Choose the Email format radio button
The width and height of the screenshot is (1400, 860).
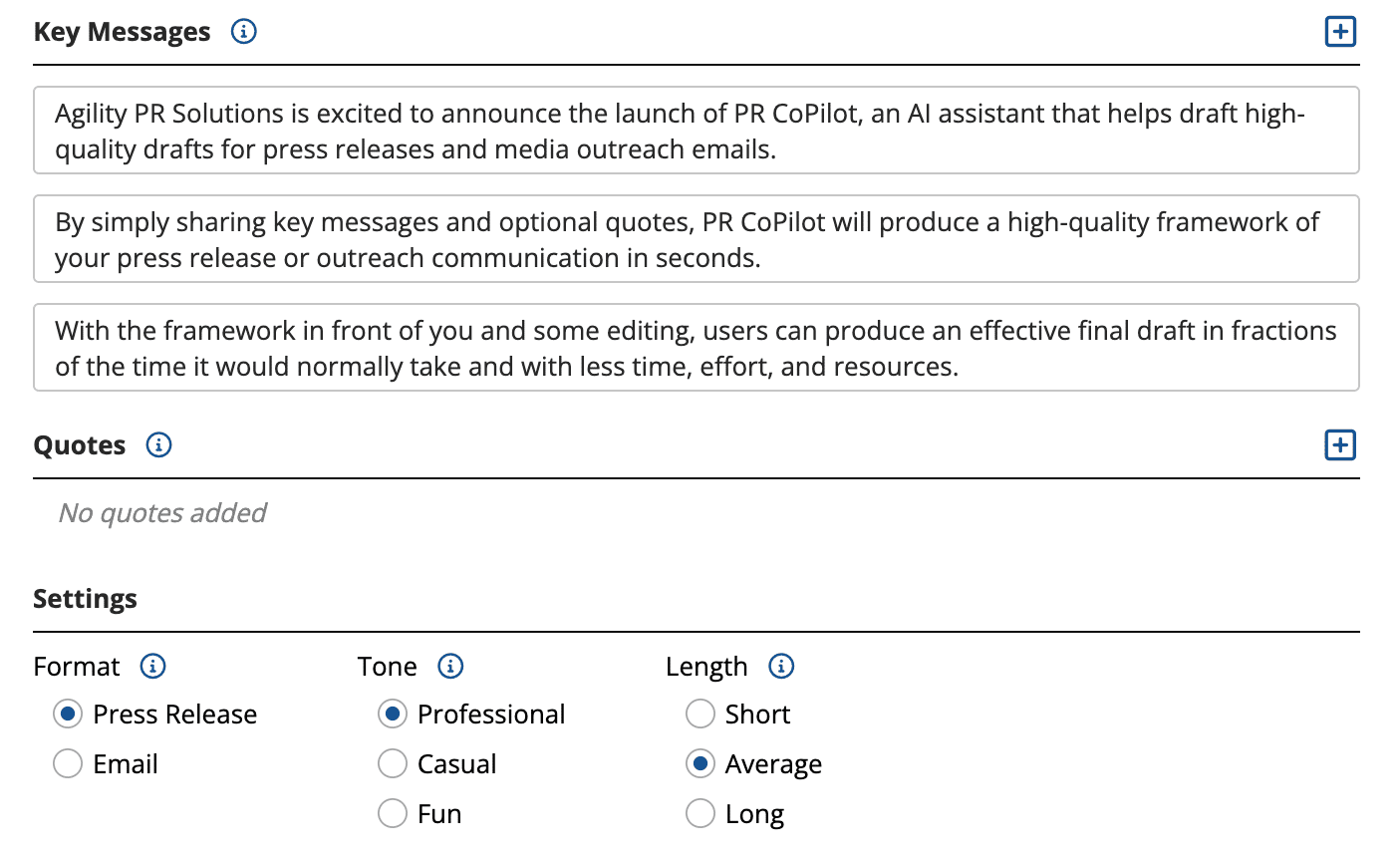pyautogui.click(x=68, y=763)
